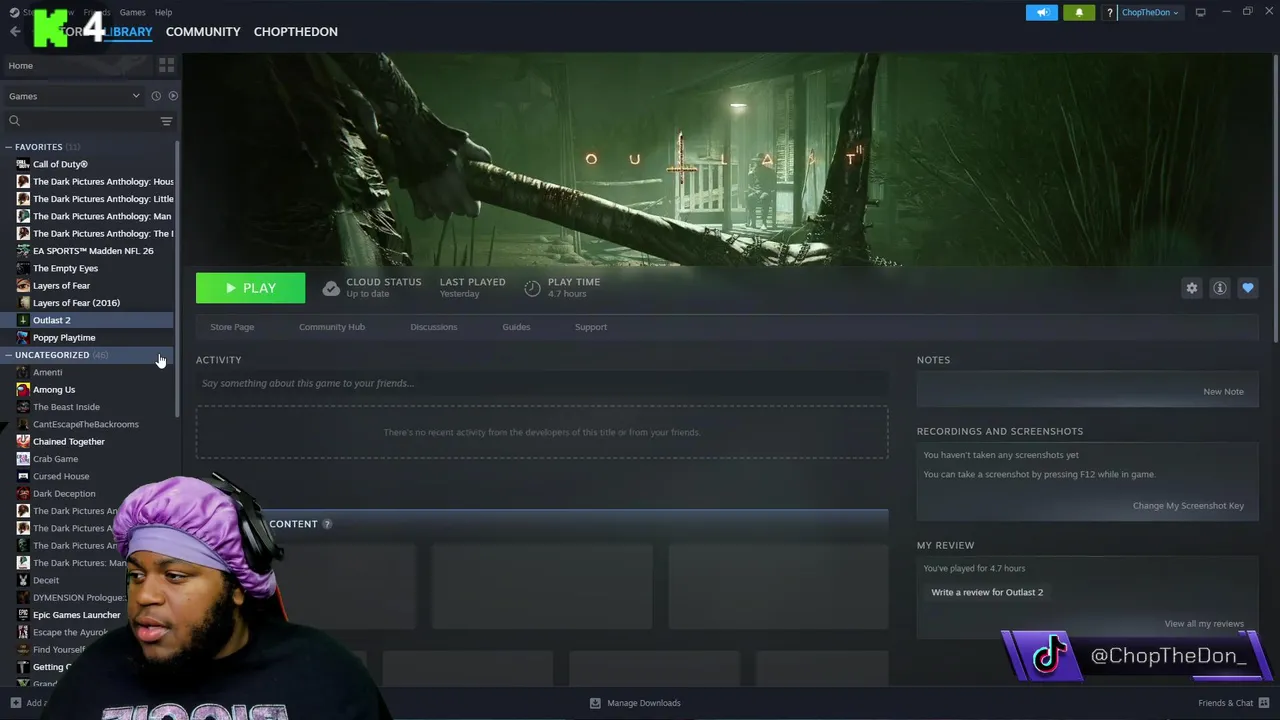The height and width of the screenshot is (720, 1280).
Task: Click the activity status text field
Action: [542, 383]
